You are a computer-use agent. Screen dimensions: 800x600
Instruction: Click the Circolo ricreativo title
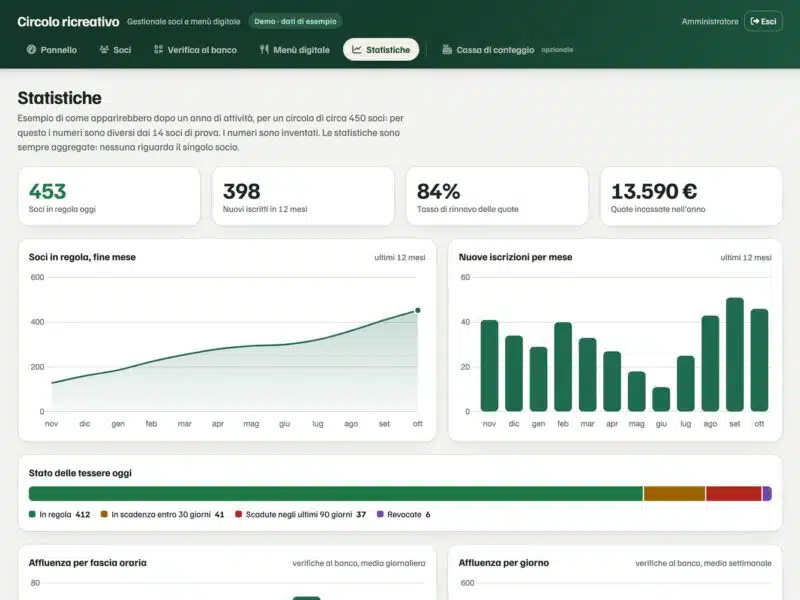point(68,21)
